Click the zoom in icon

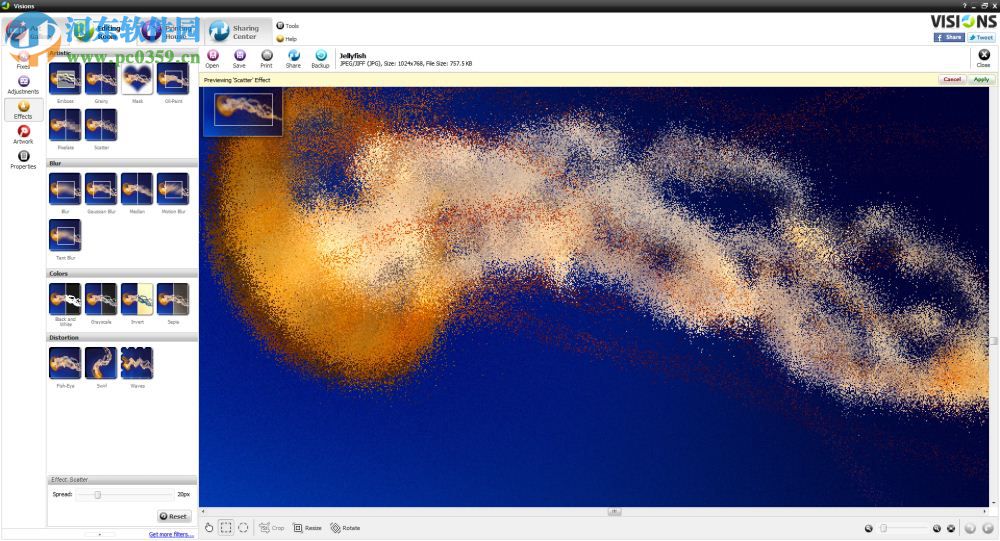pyautogui.click(x=937, y=528)
